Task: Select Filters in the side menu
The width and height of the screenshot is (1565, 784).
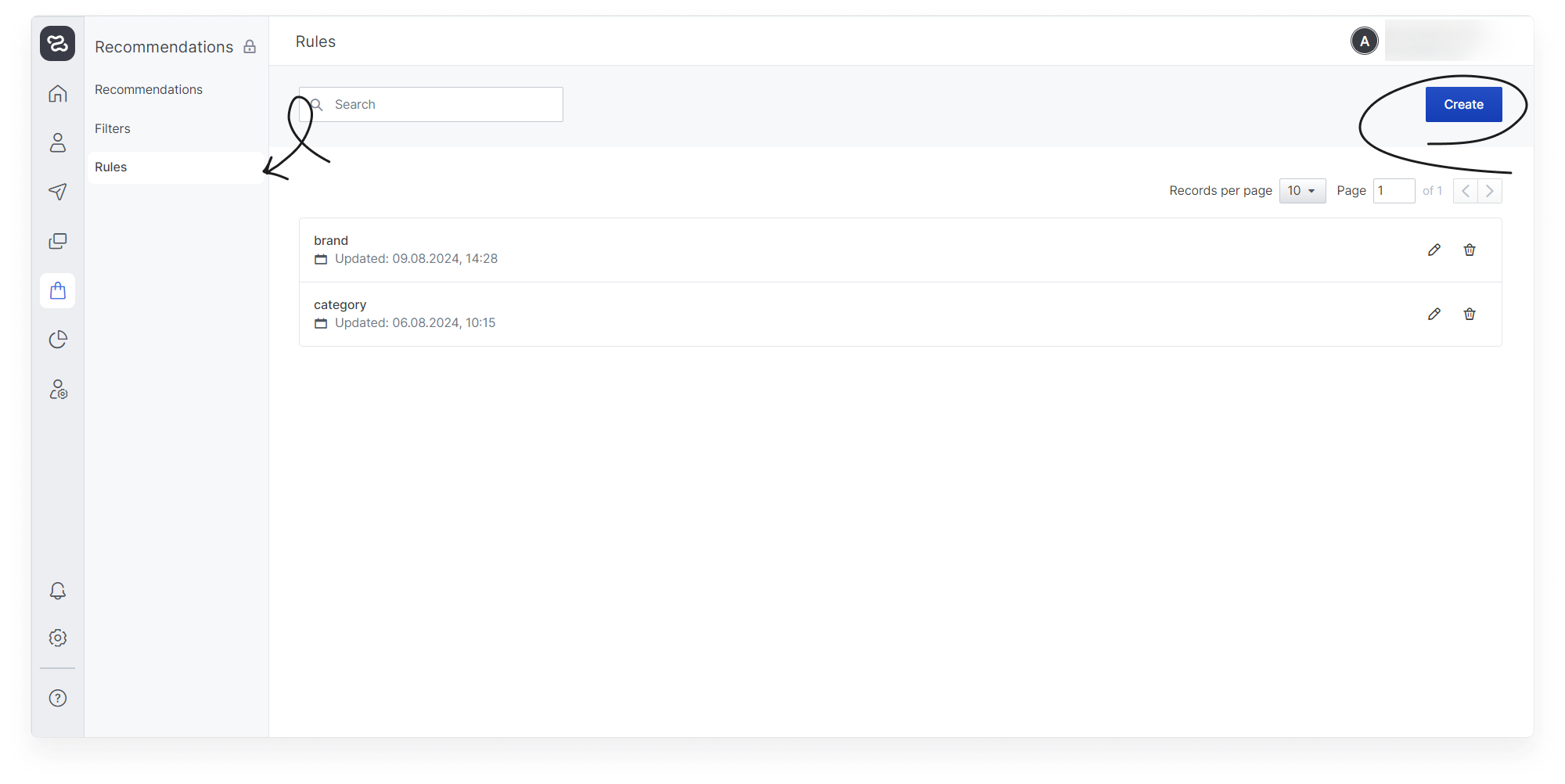Action: tap(113, 128)
